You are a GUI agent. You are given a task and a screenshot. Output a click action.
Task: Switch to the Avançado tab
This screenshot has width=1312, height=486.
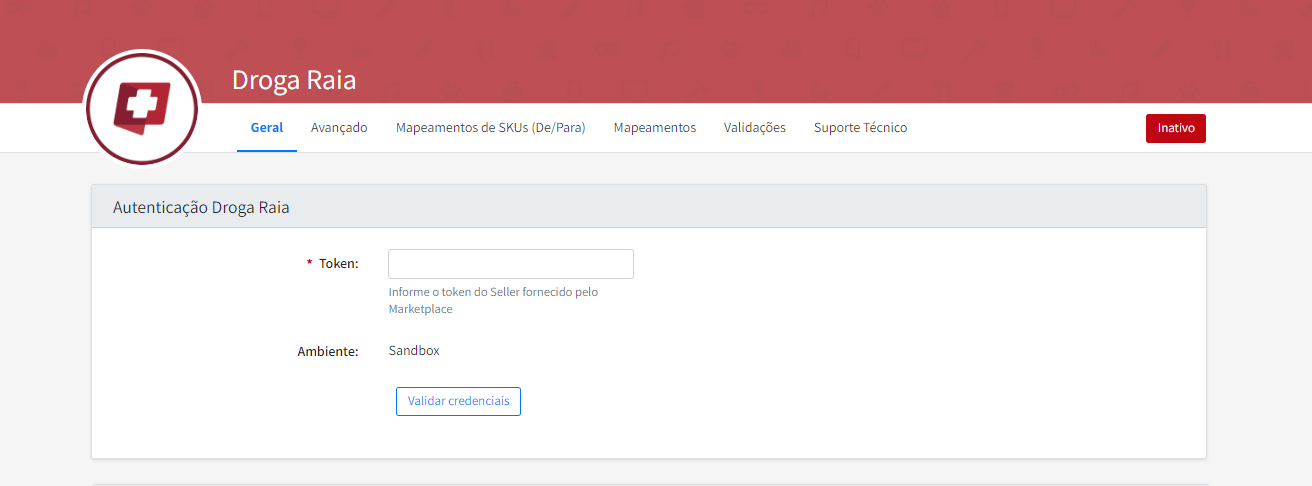(339, 128)
